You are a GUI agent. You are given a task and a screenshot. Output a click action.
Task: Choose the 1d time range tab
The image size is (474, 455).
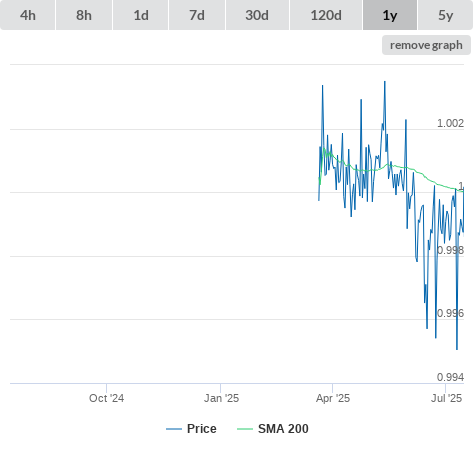(141, 15)
